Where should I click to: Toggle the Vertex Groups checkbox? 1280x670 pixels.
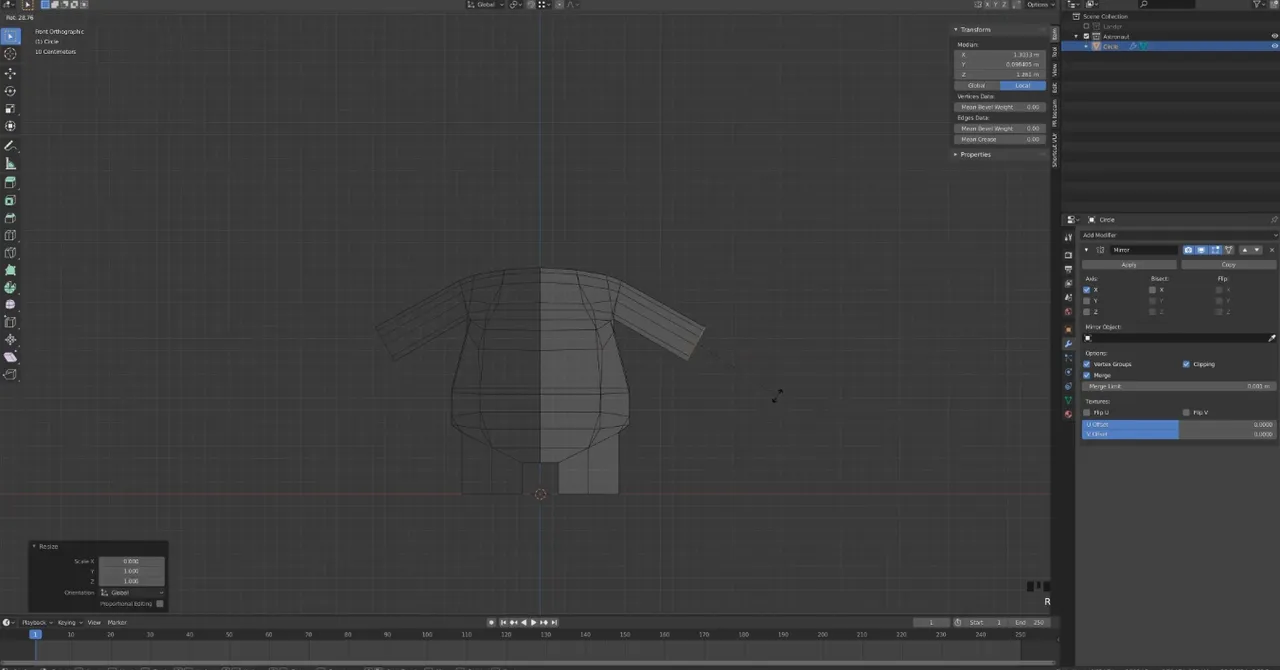1087,364
